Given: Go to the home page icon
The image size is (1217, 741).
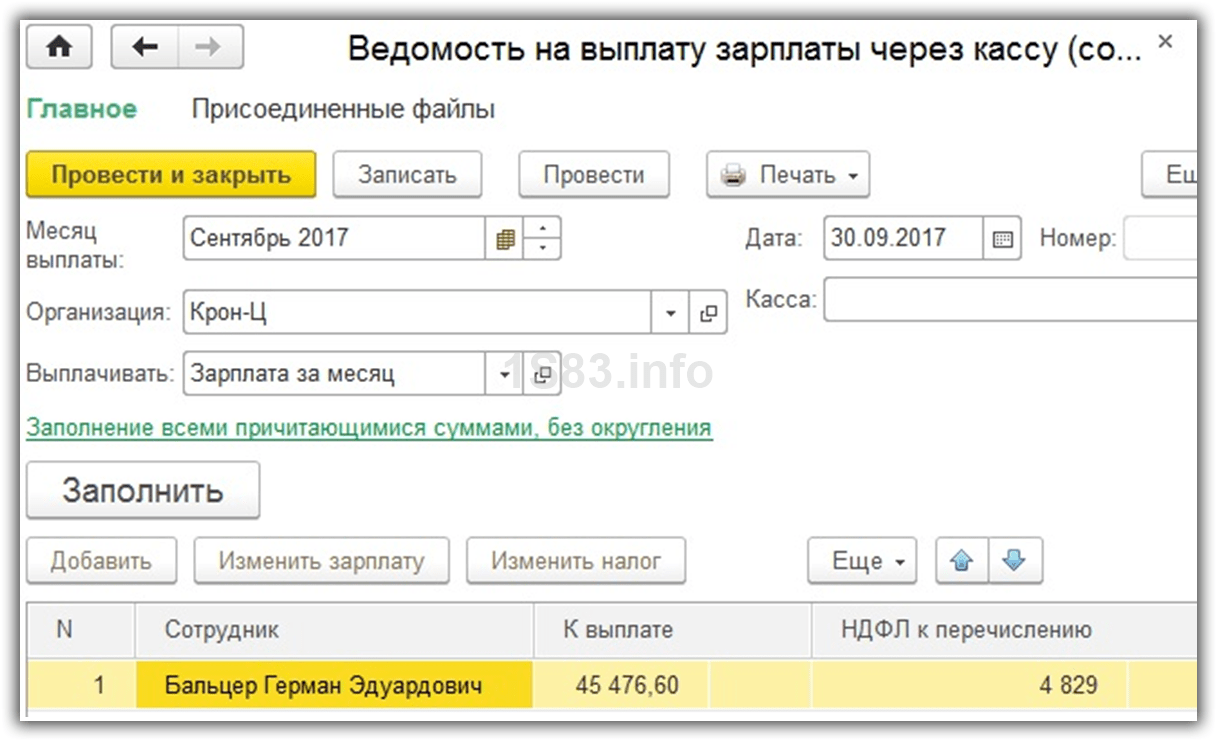Looking at the screenshot, I should point(59,47).
